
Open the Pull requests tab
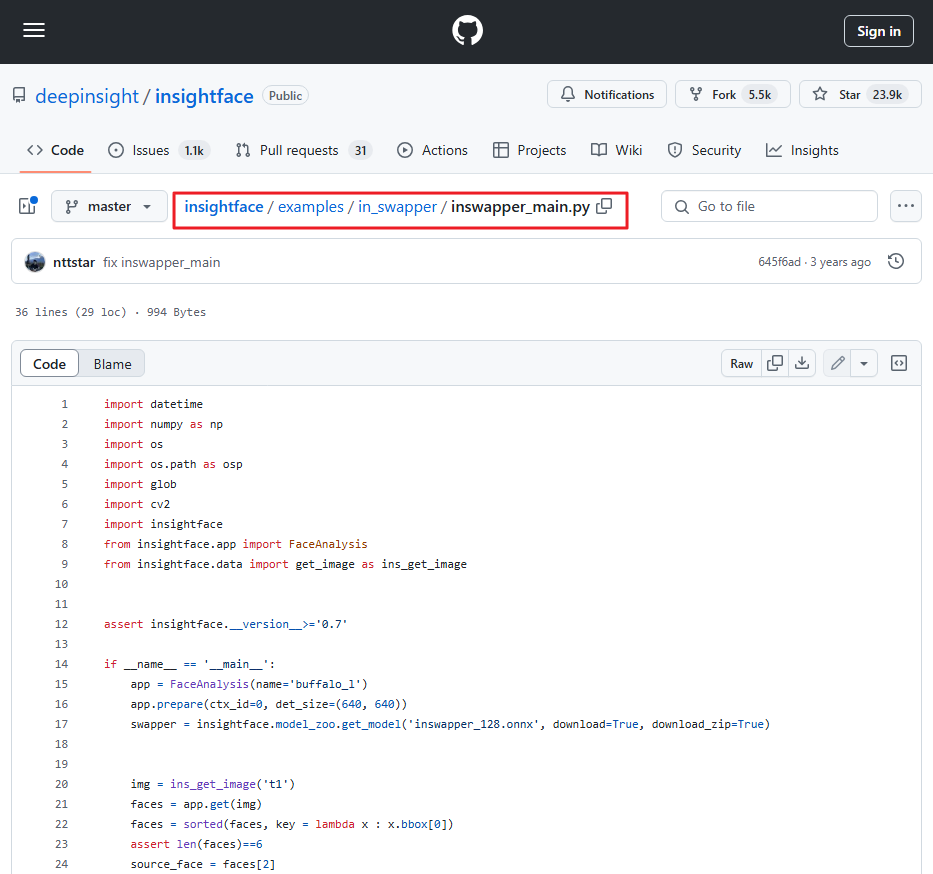(303, 151)
